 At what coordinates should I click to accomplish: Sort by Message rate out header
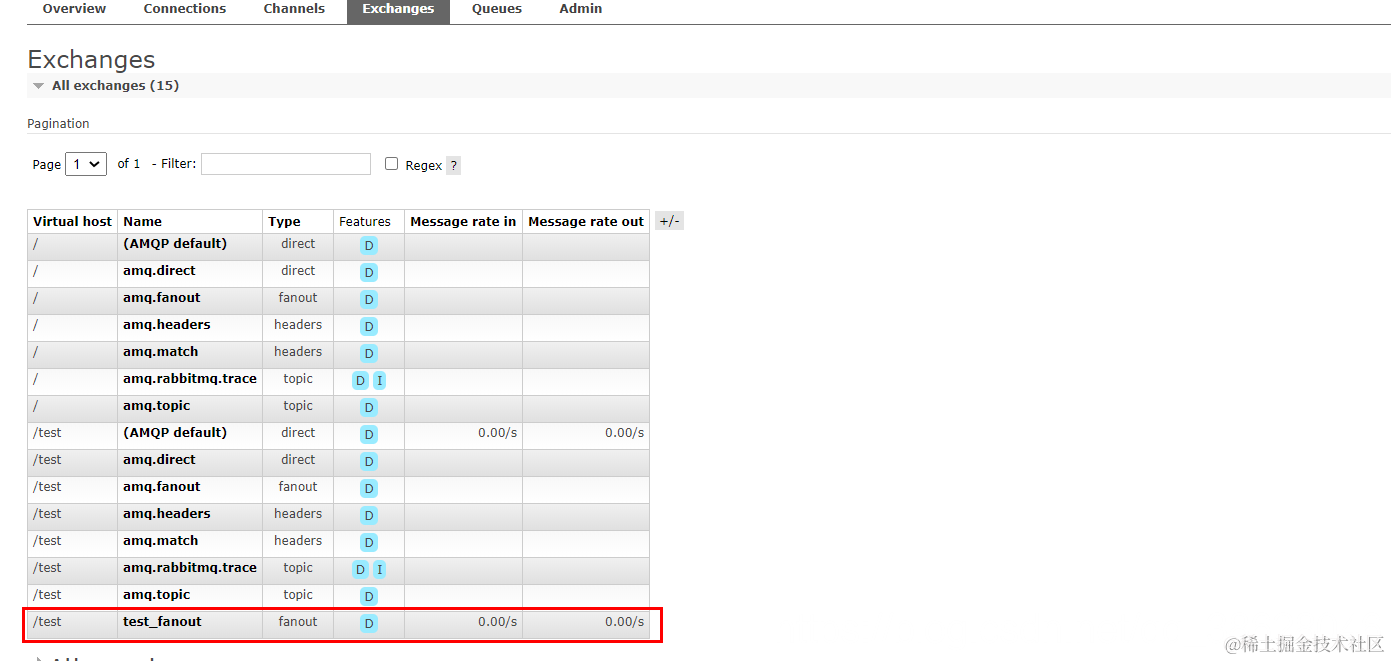[x=586, y=222]
